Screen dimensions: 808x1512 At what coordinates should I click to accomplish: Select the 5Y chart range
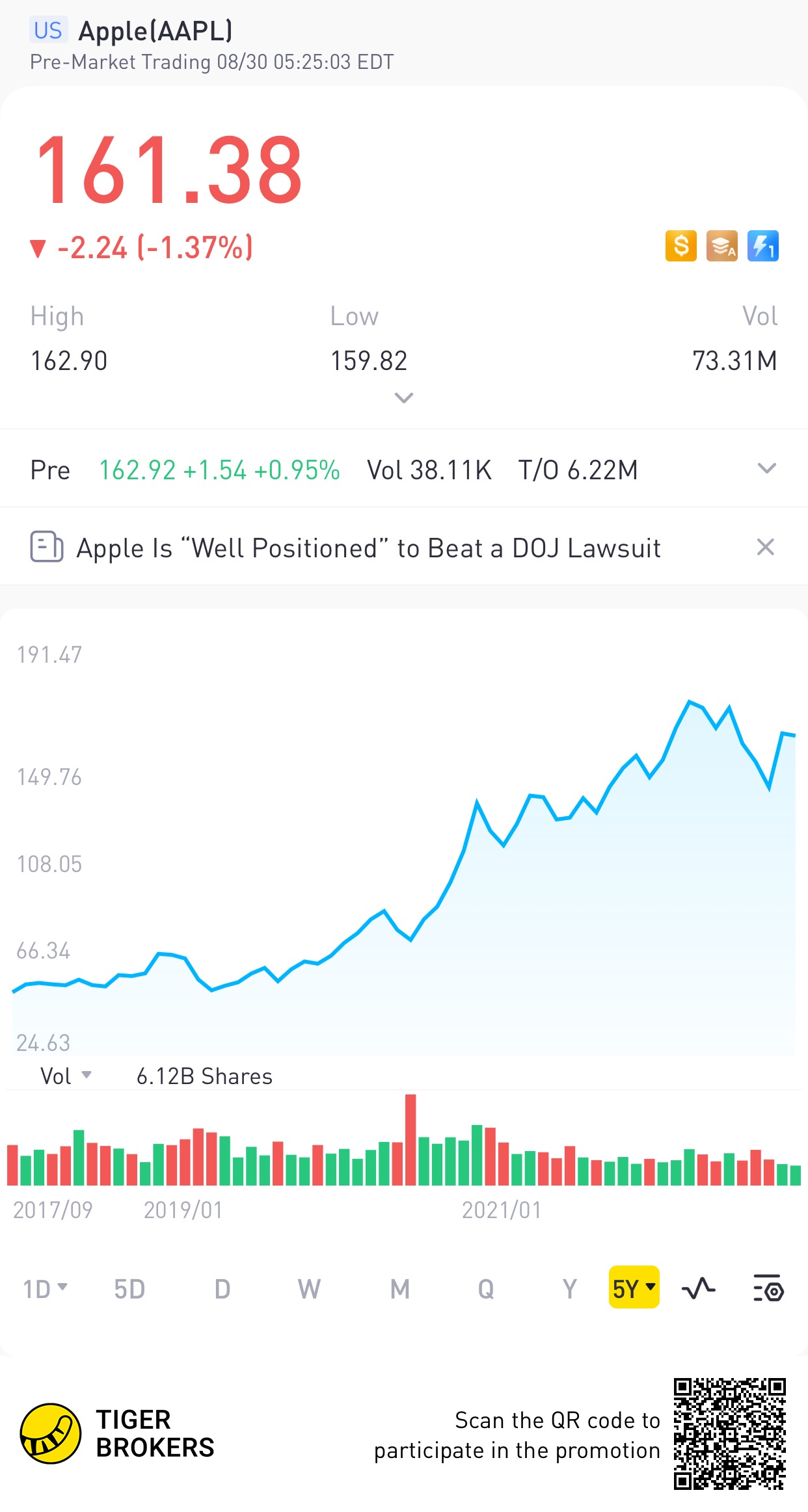coord(634,1288)
